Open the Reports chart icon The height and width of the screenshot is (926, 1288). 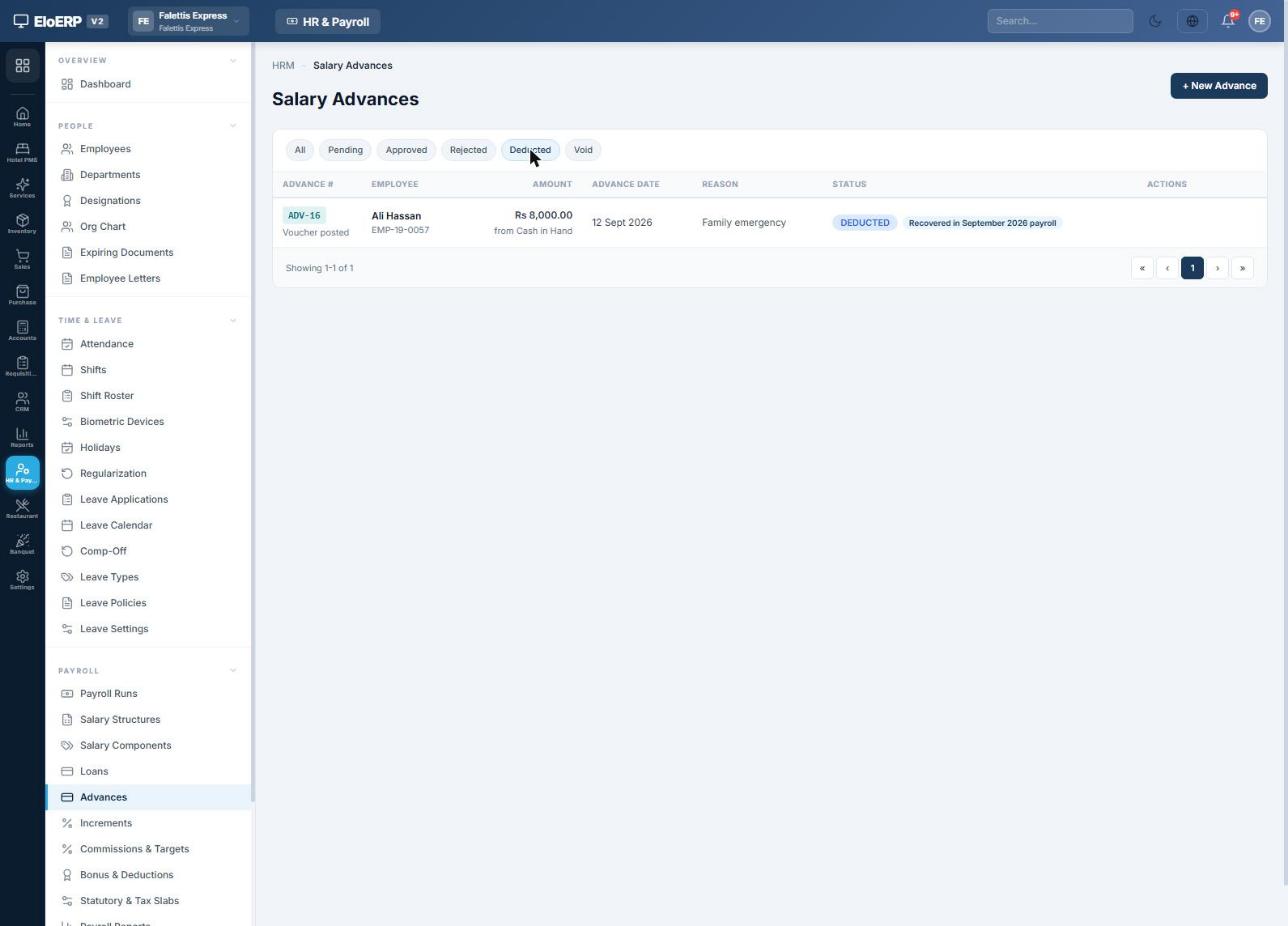(22, 438)
